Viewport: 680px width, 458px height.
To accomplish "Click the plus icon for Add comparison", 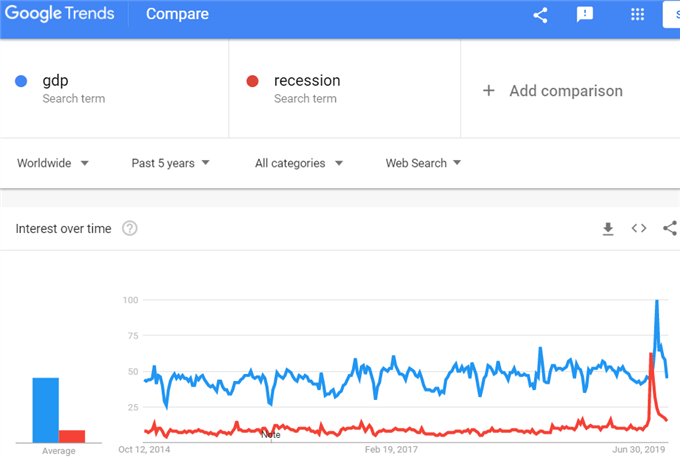I will [x=489, y=91].
